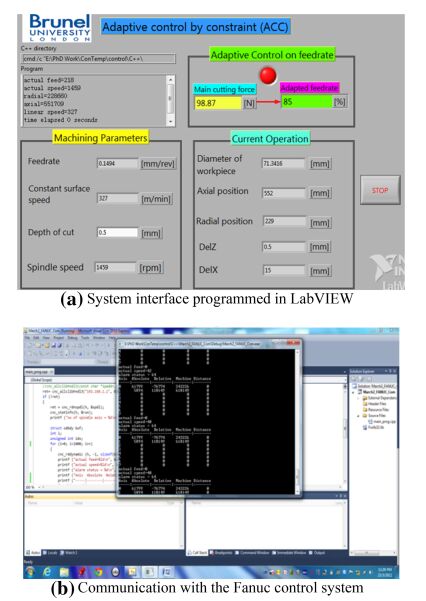426x601 pixels.
Task: Switch to the Watch 1 tab
Action: point(68,552)
